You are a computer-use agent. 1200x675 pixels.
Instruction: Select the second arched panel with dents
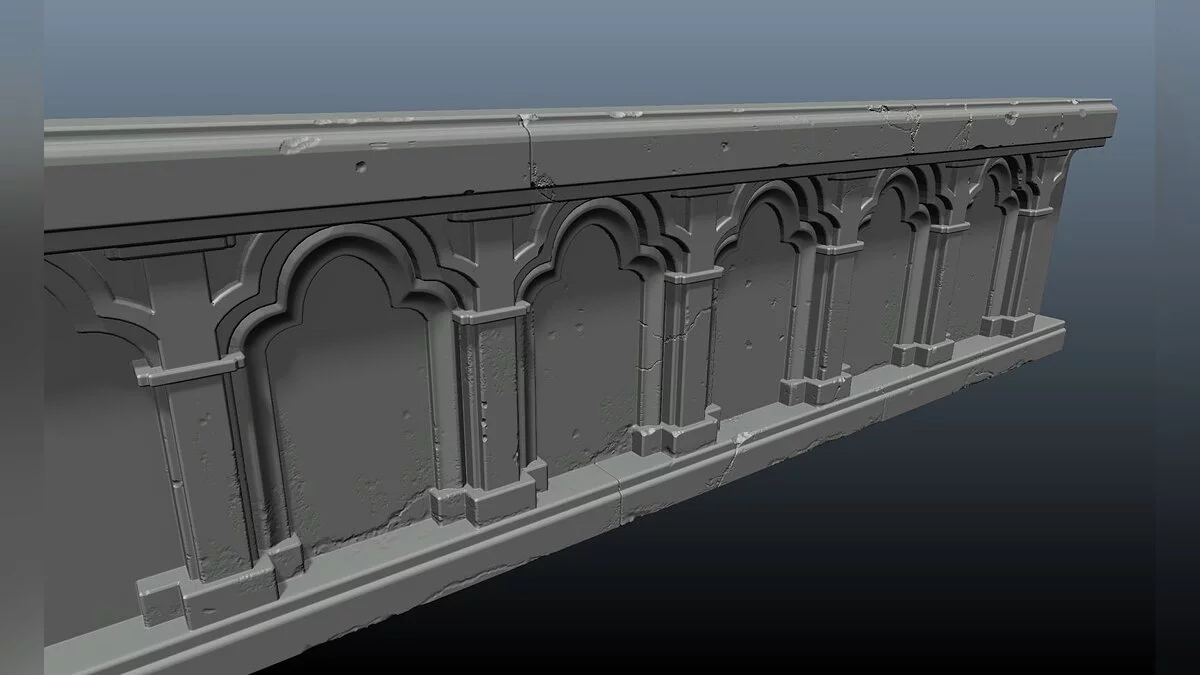tap(585, 360)
